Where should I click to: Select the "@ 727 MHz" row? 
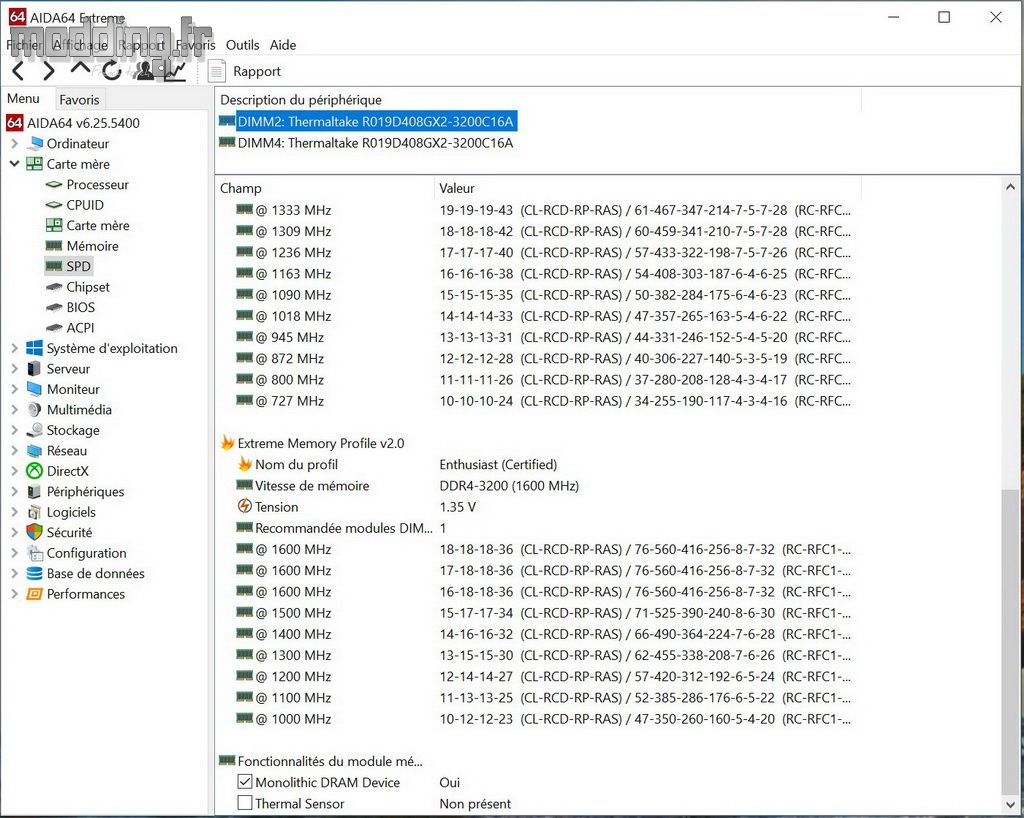coord(543,401)
